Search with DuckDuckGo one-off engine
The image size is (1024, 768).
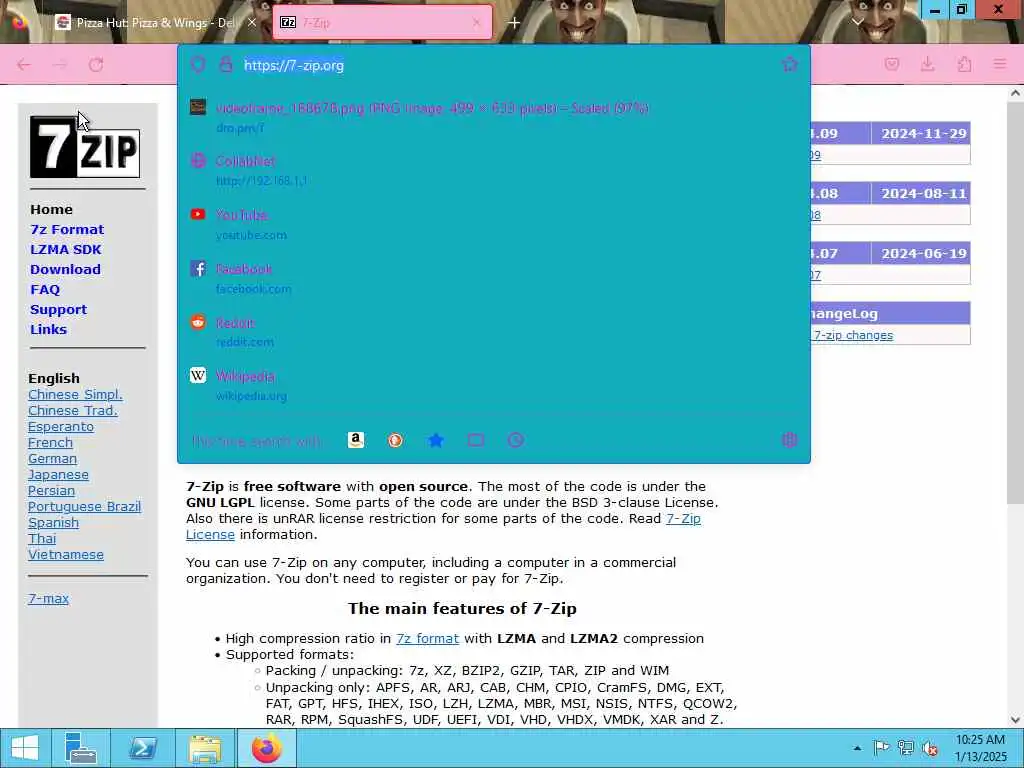click(x=395, y=440)
